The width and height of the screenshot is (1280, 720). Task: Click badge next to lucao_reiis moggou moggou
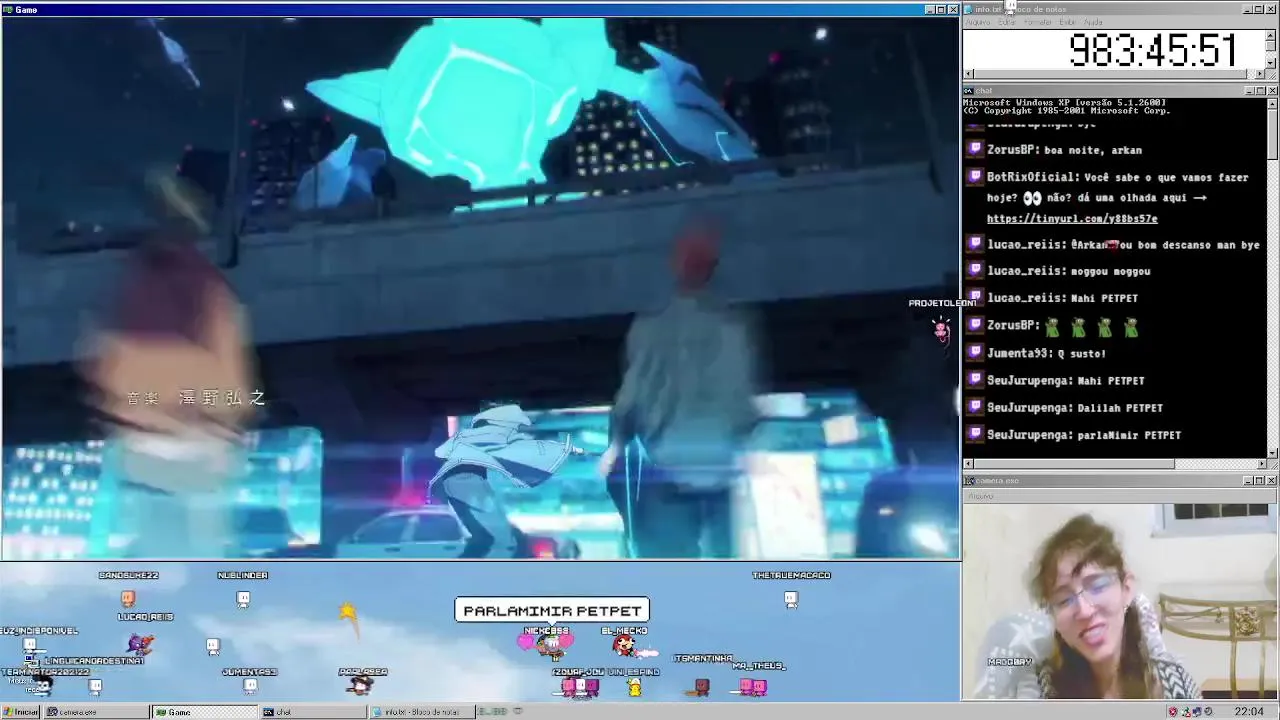click(975, 271)
